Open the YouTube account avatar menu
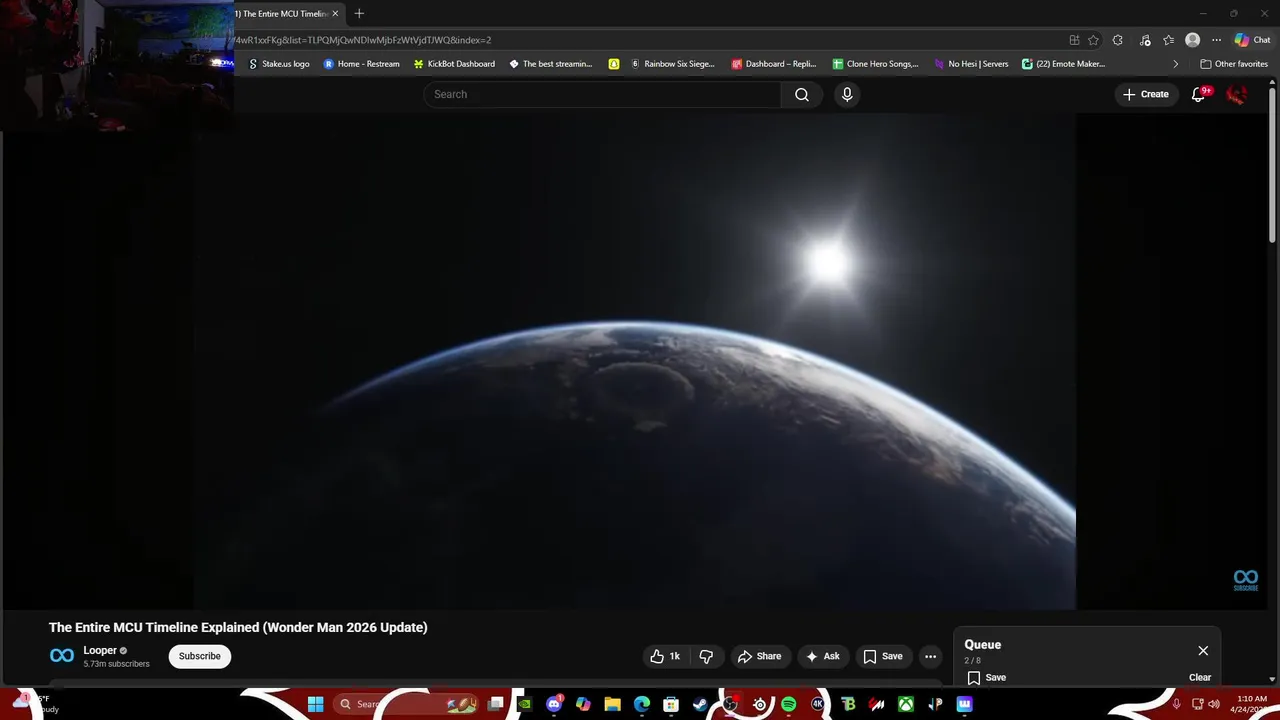 click(1237, 94)
